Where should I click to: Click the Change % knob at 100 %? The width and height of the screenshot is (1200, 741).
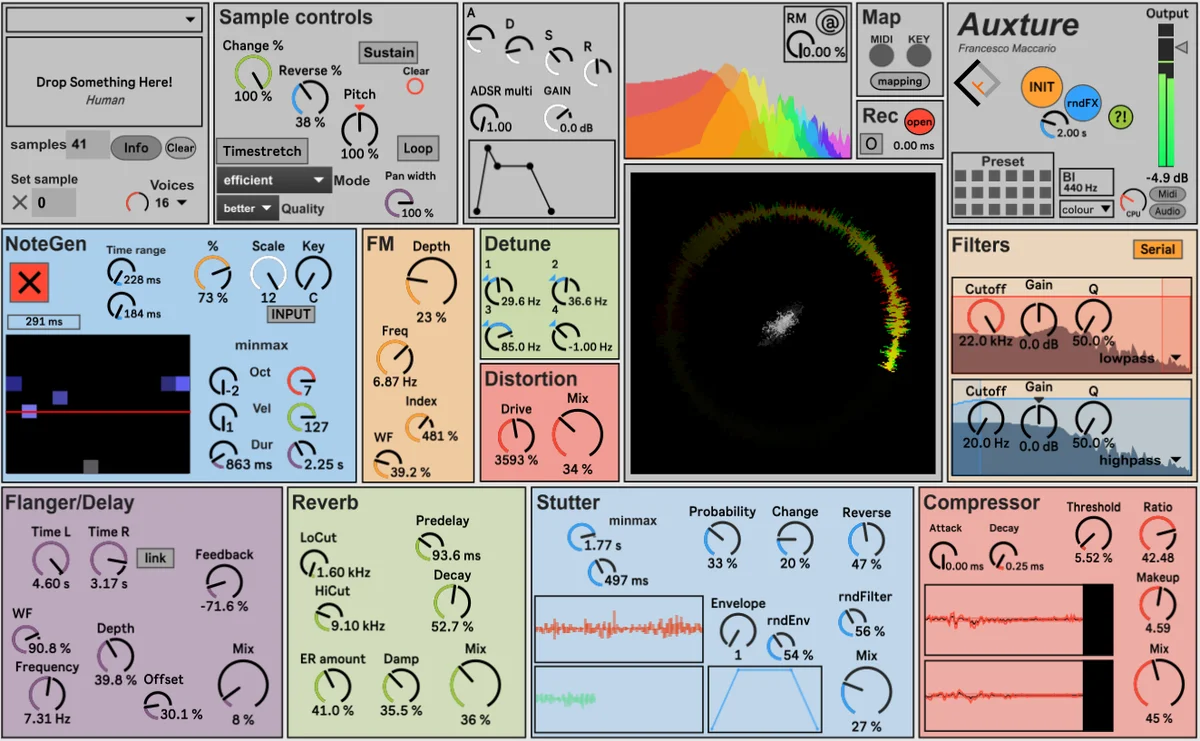[253, 72]
